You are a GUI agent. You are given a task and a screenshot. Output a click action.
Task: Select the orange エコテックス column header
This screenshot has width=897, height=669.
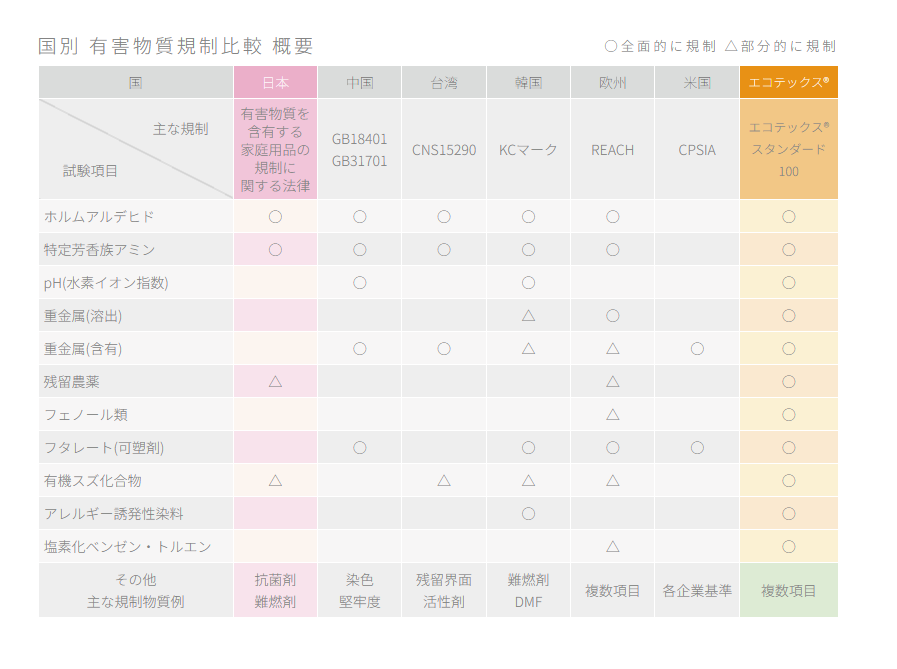tap(788, 82)
